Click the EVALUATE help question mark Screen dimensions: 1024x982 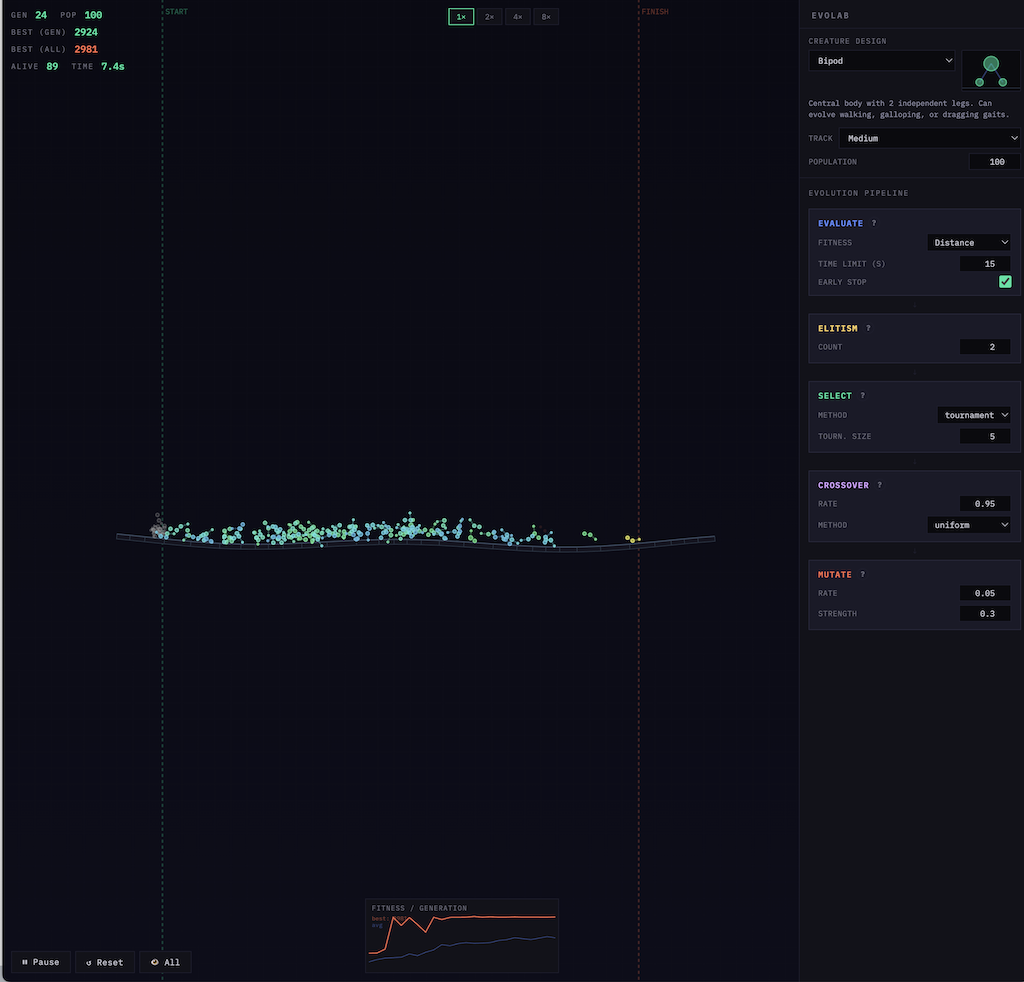(x=874, y=223)
